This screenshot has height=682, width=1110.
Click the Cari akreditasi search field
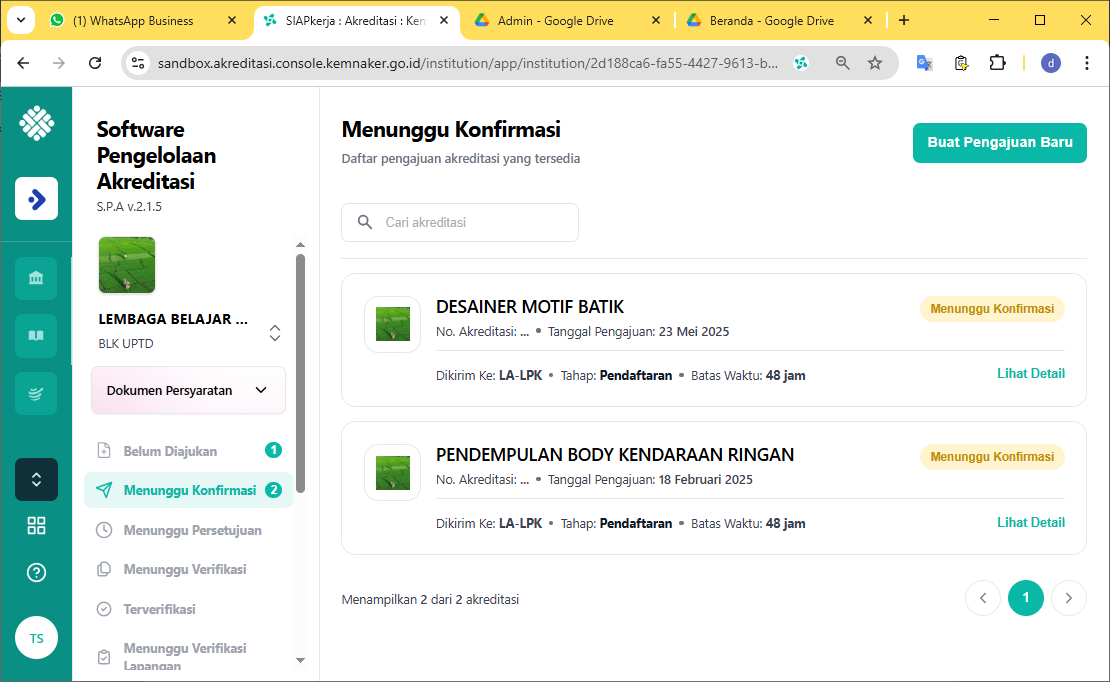coord(460,222)
